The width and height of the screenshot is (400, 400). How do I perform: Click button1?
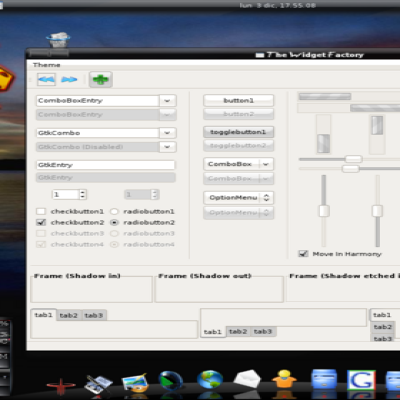tap(239, 100)
